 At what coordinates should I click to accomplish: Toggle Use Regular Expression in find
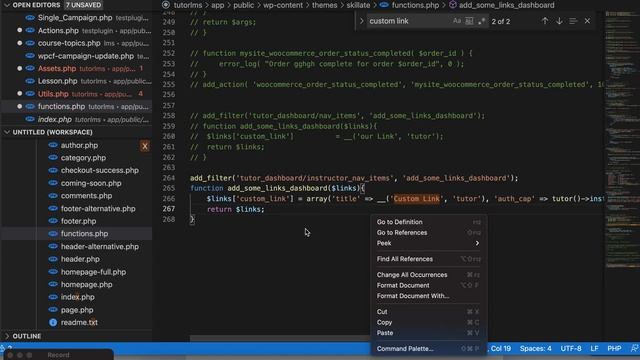481,21
